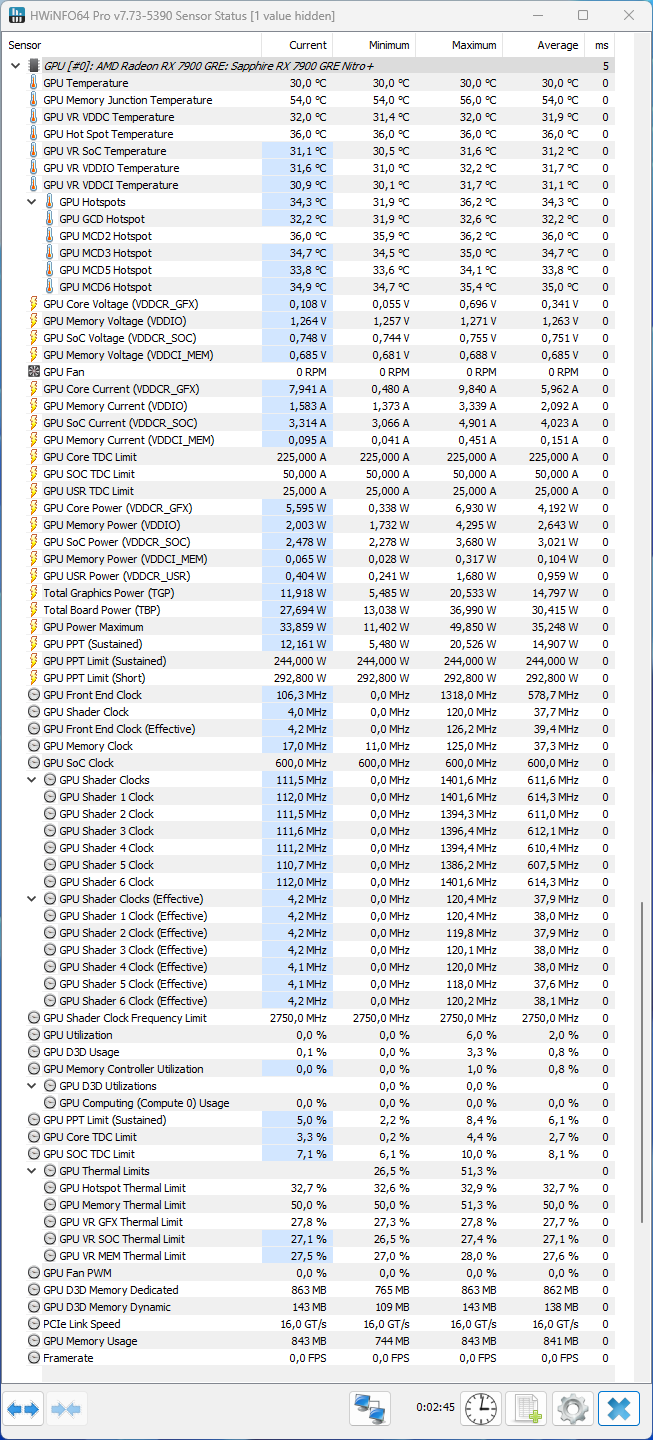The width and height of the screenshot is (653, 1440).
Task: Open sensor settings gear button
Action: point(573,1409)
